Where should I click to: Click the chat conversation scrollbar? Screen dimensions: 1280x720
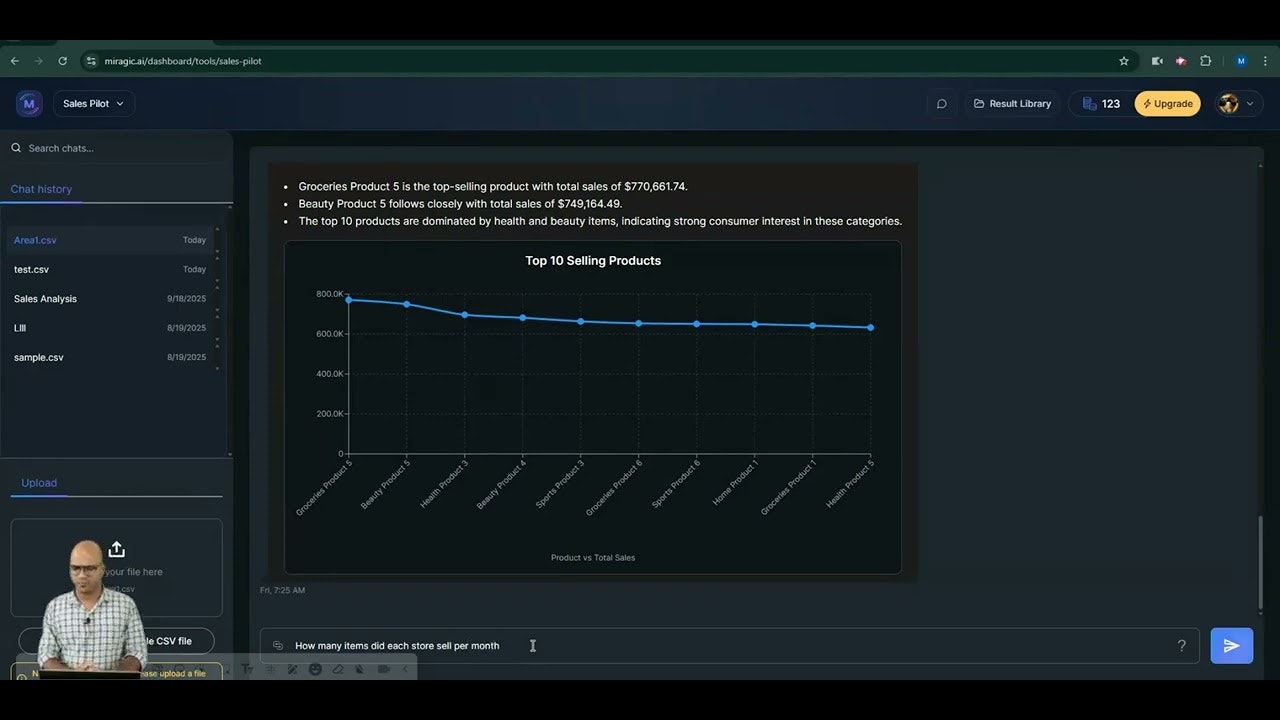pyautogui.click(x=1261, y=562)
